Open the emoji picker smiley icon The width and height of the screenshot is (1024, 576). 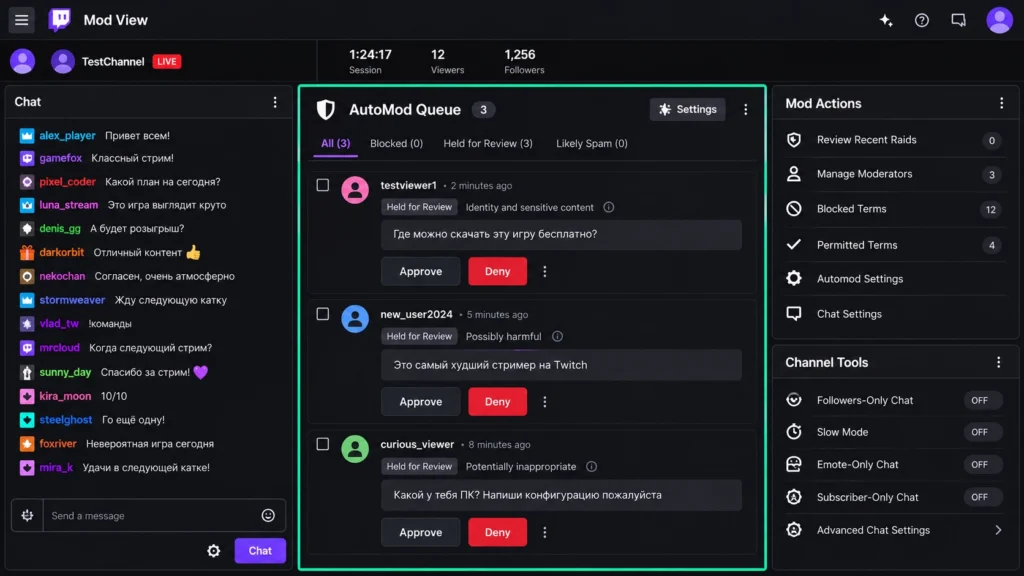pos(268,516)
